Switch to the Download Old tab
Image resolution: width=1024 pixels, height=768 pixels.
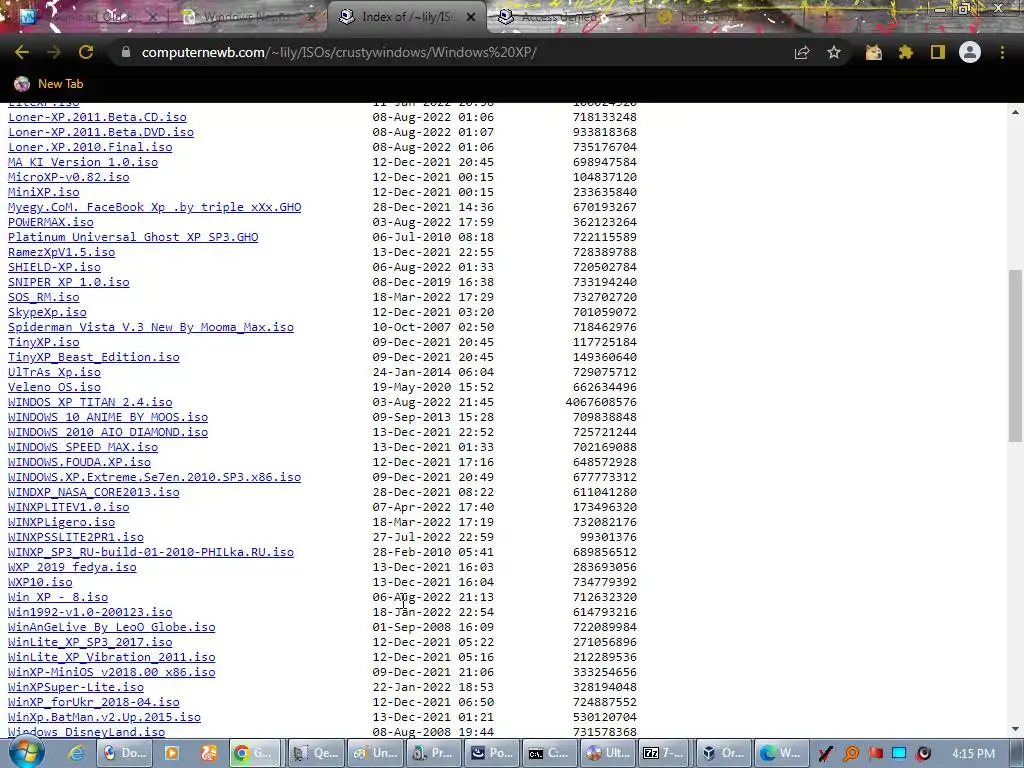click(x=88, y=17)
